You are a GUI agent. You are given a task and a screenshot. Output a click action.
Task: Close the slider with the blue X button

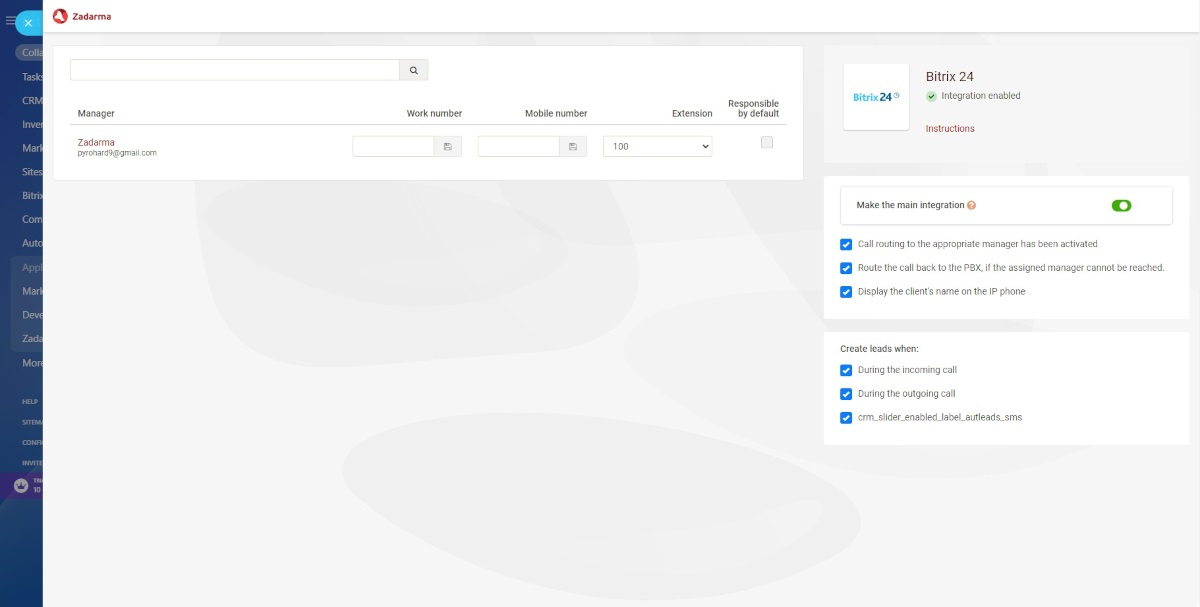tap(28, 23)
